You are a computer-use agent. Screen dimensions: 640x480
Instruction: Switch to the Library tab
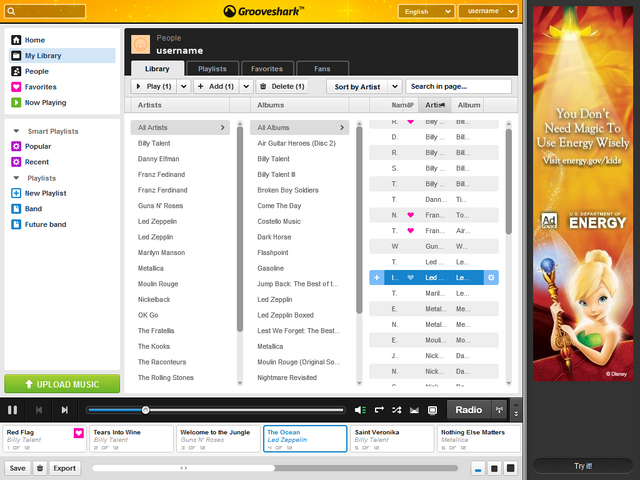[157, 69]
